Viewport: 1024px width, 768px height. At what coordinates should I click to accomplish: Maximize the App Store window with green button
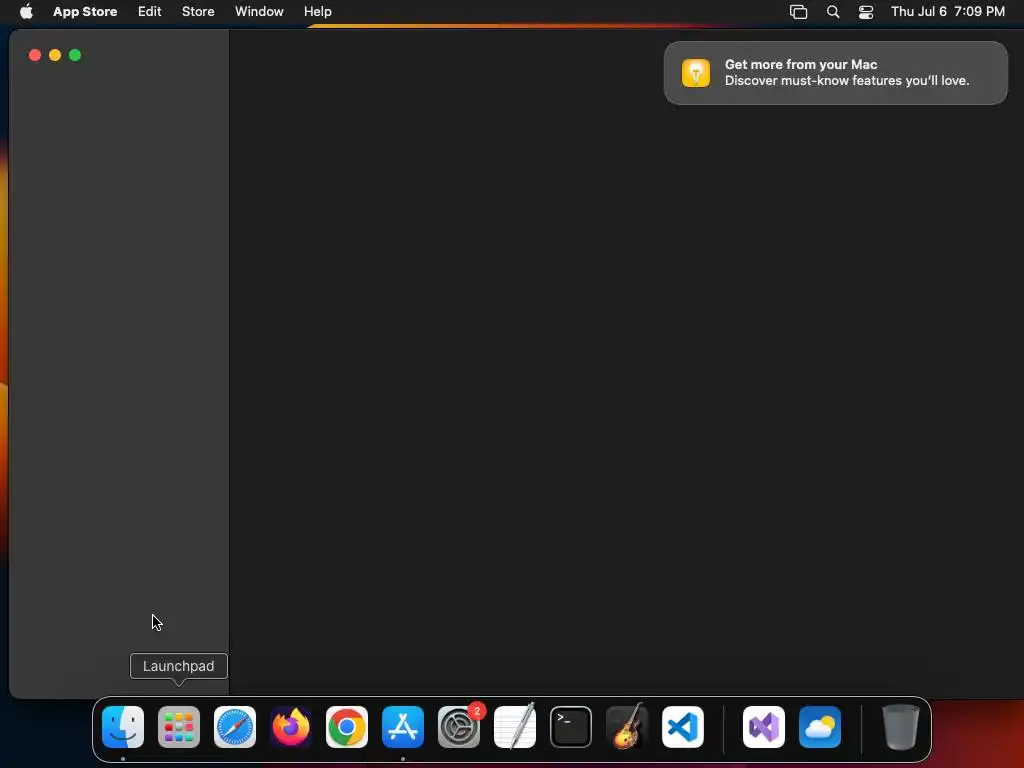(75, 56)
